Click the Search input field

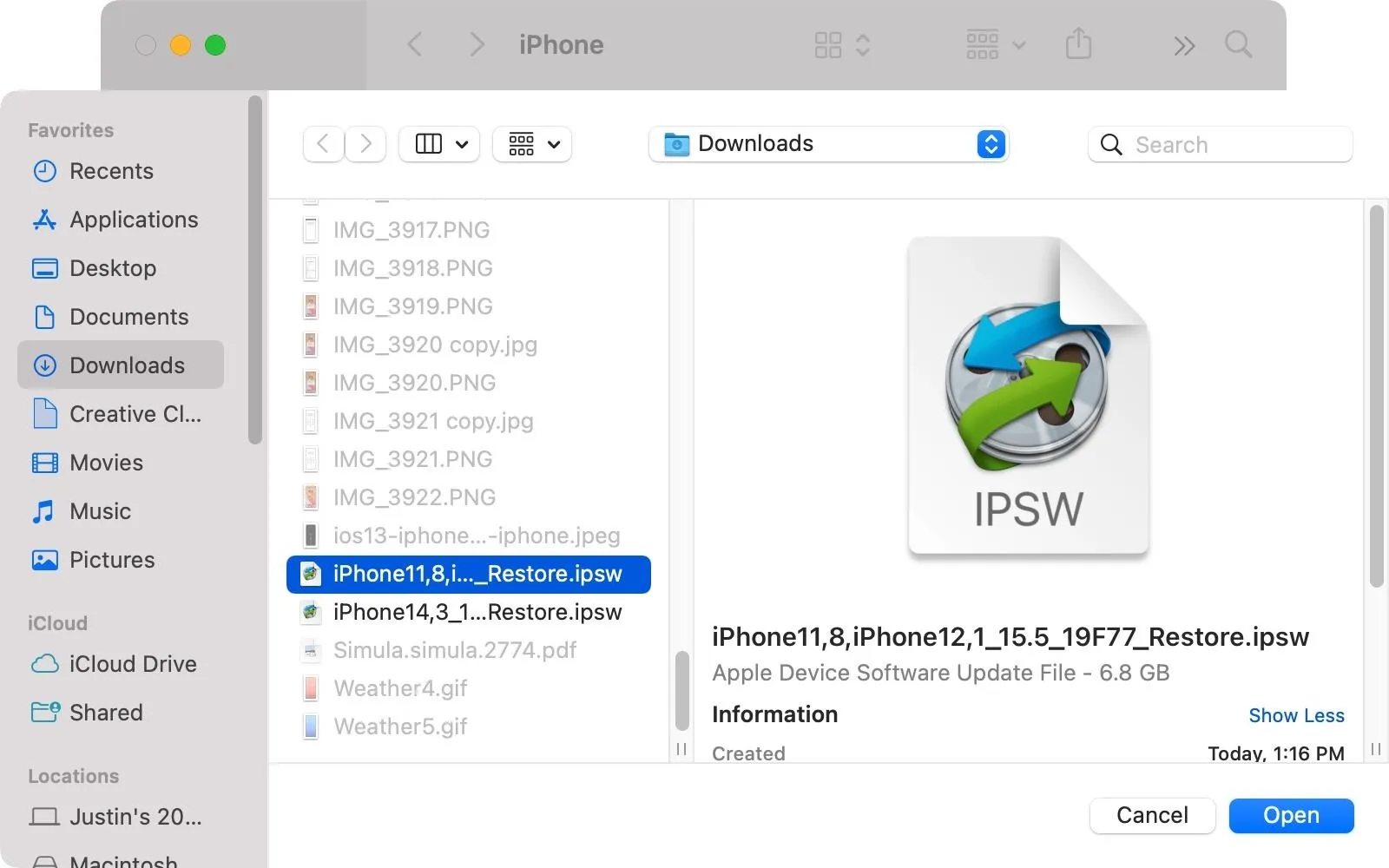[1220, 144]
